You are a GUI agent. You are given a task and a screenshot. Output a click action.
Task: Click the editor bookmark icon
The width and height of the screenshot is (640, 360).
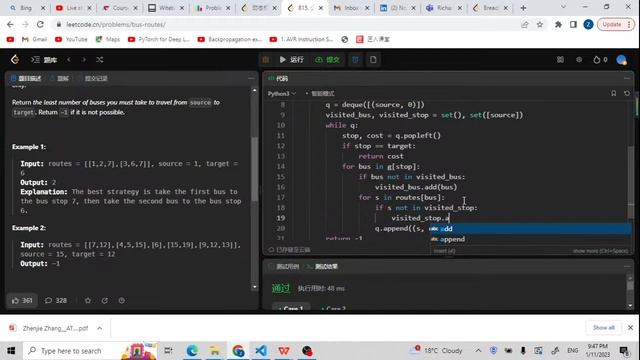click(x=613, y=93)
